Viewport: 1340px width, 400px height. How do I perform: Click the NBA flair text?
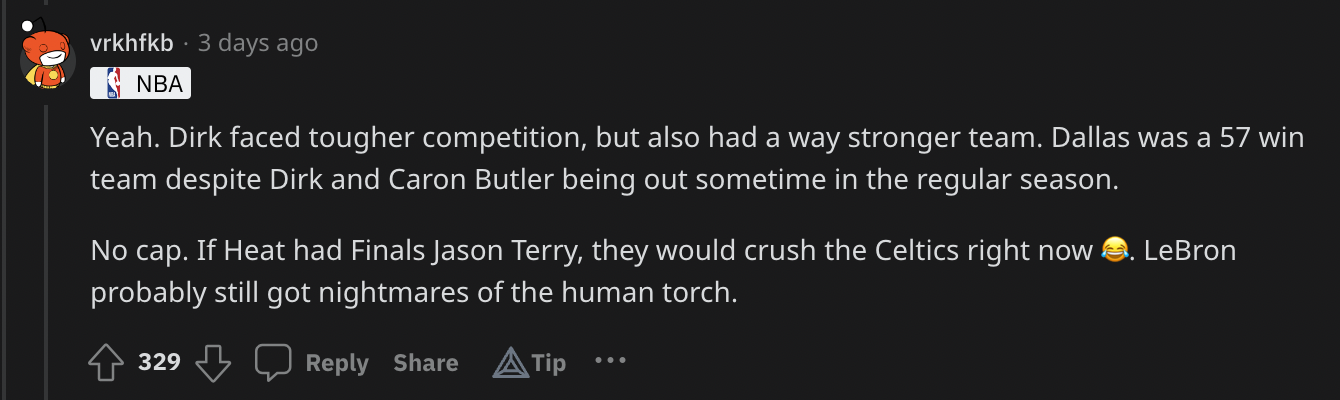160,84
